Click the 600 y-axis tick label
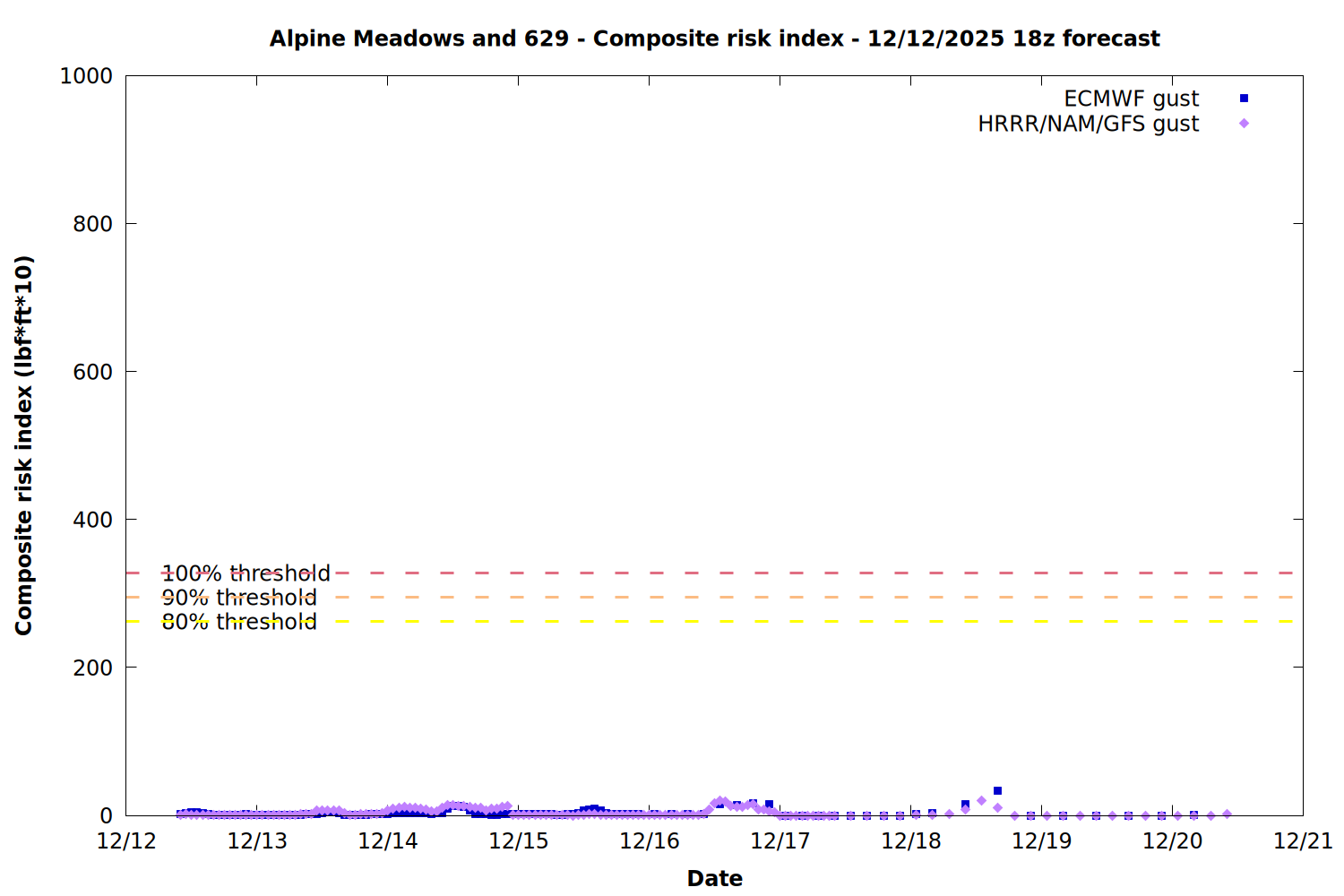This screenshot has width=1344, height=896. point(92,372)
